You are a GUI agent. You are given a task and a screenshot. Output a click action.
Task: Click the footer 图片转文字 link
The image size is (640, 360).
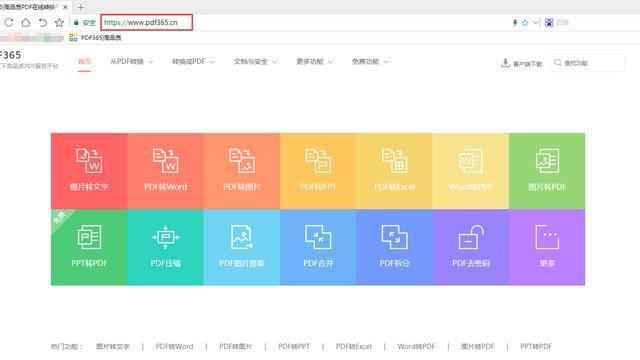[113, 347]
